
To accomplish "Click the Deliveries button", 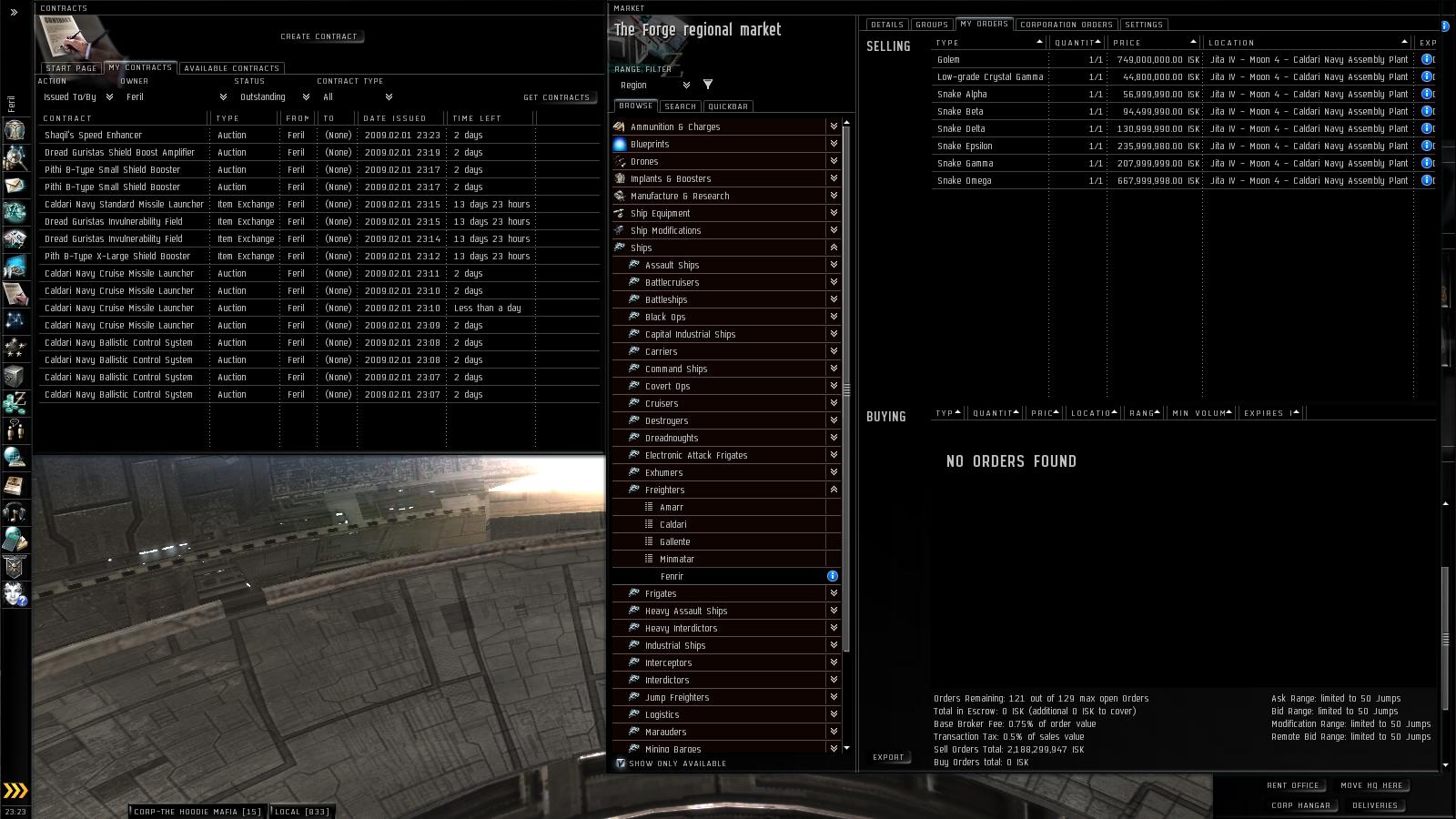I will pyautogui.click(x=1375, y=805).
